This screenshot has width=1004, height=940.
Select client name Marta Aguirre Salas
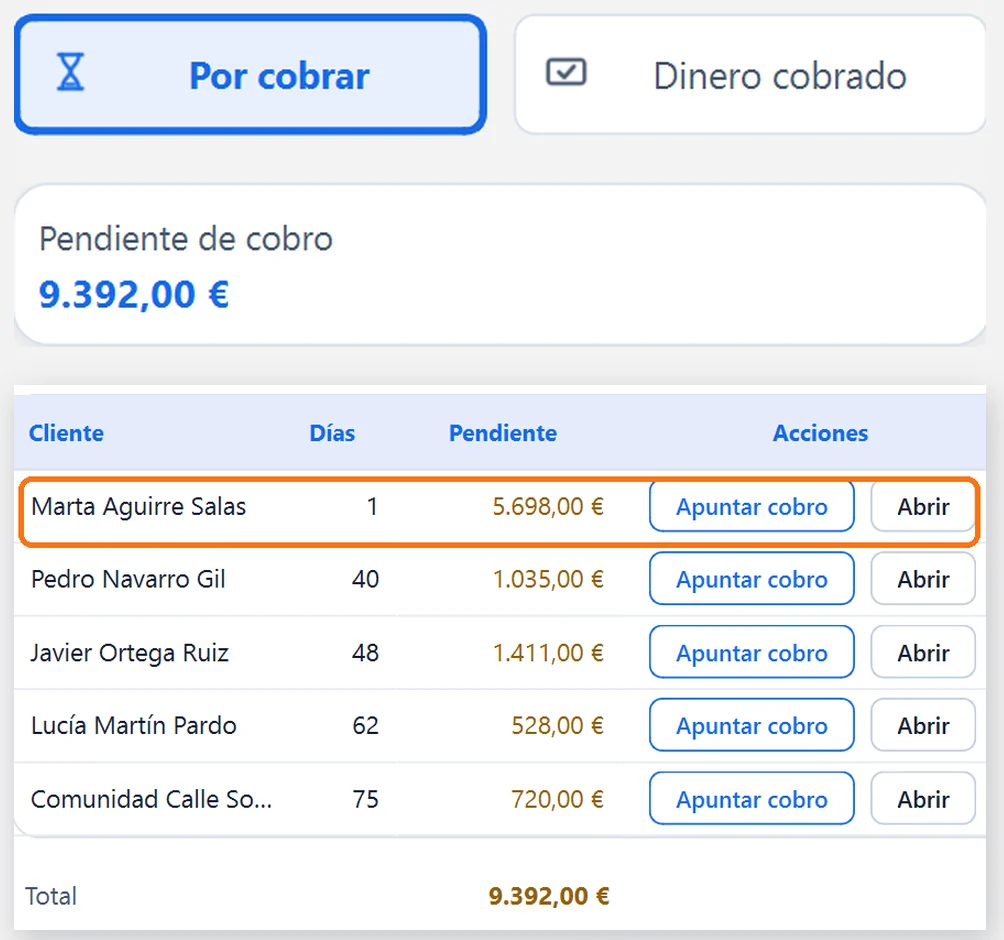click(x=138, y=506)
